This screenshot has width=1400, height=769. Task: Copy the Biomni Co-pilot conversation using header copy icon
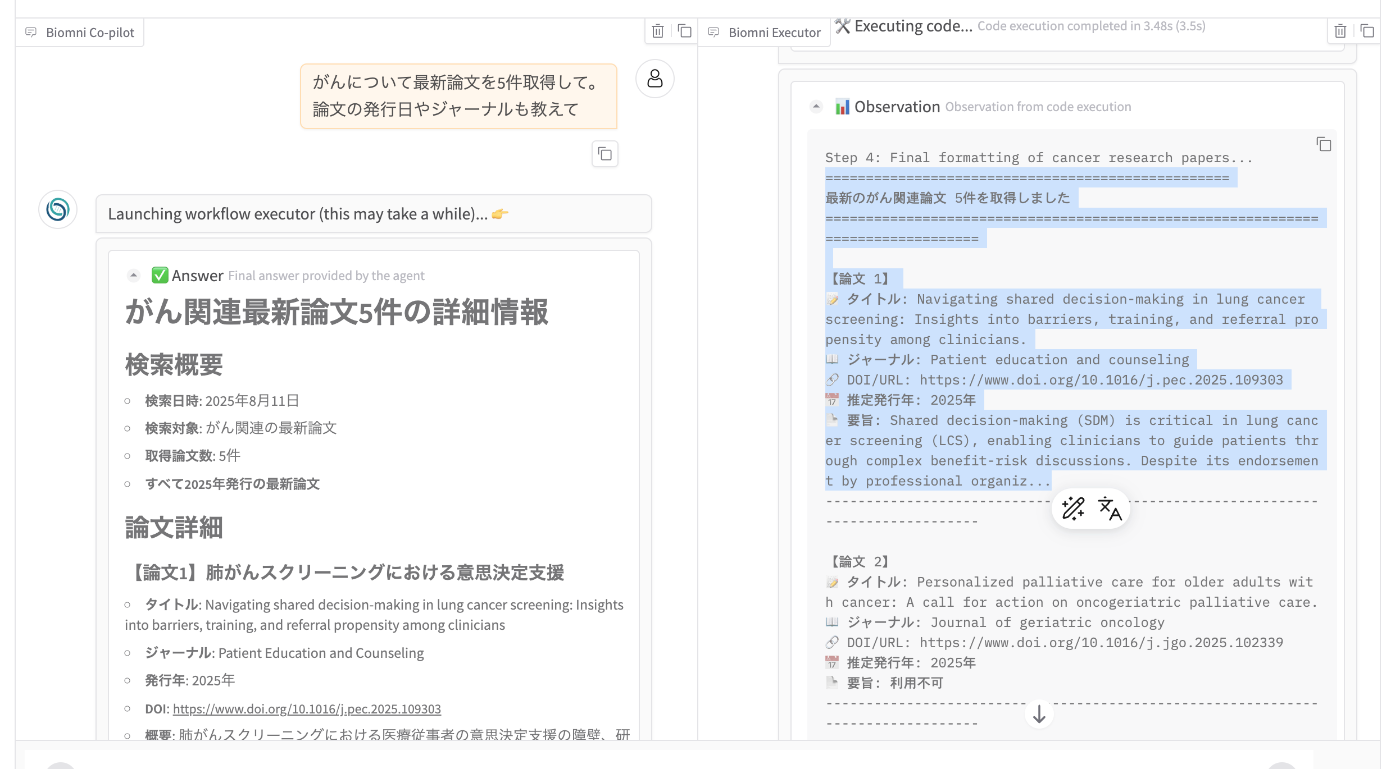coord(684,31)
